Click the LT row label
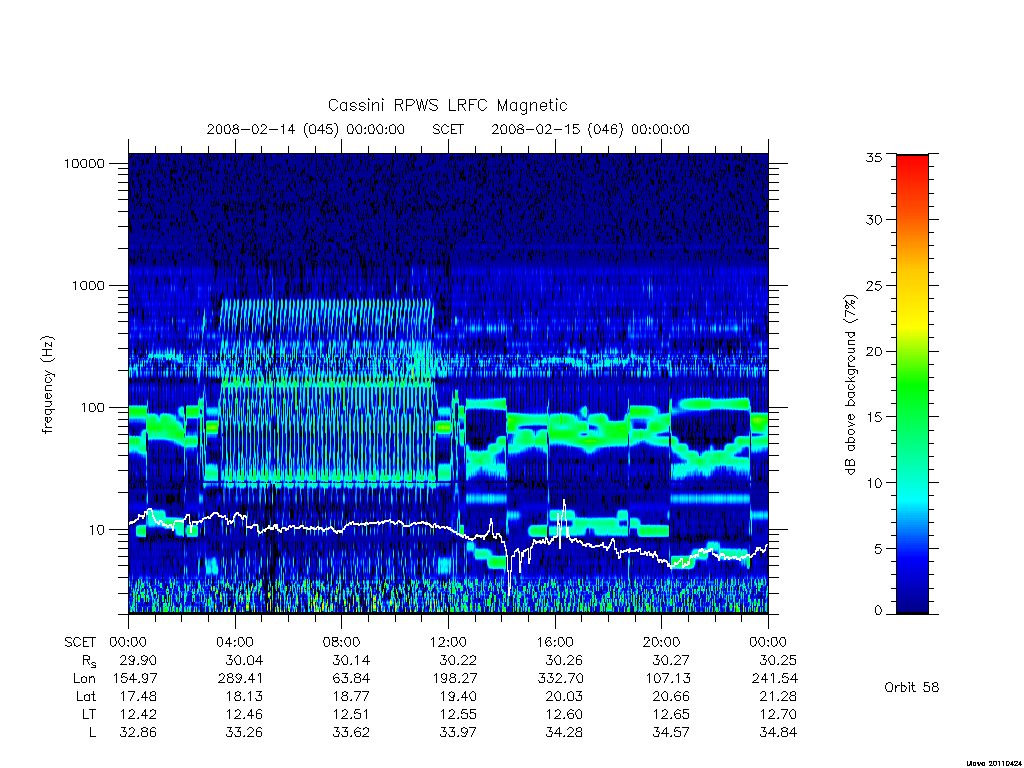The height and width of the screenshot is (768, 1024). 89,714
